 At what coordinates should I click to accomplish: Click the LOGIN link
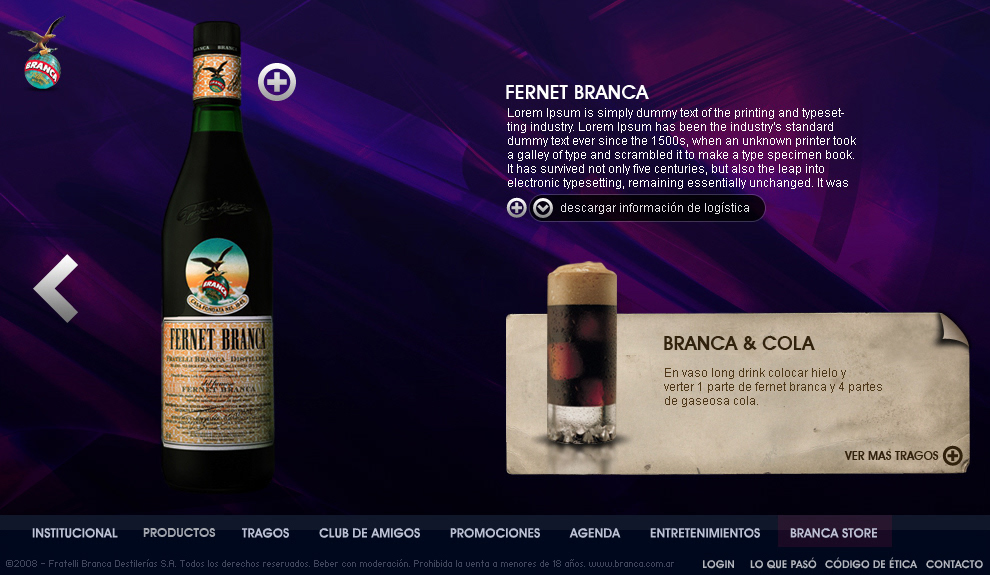click(x=719, y=564)
